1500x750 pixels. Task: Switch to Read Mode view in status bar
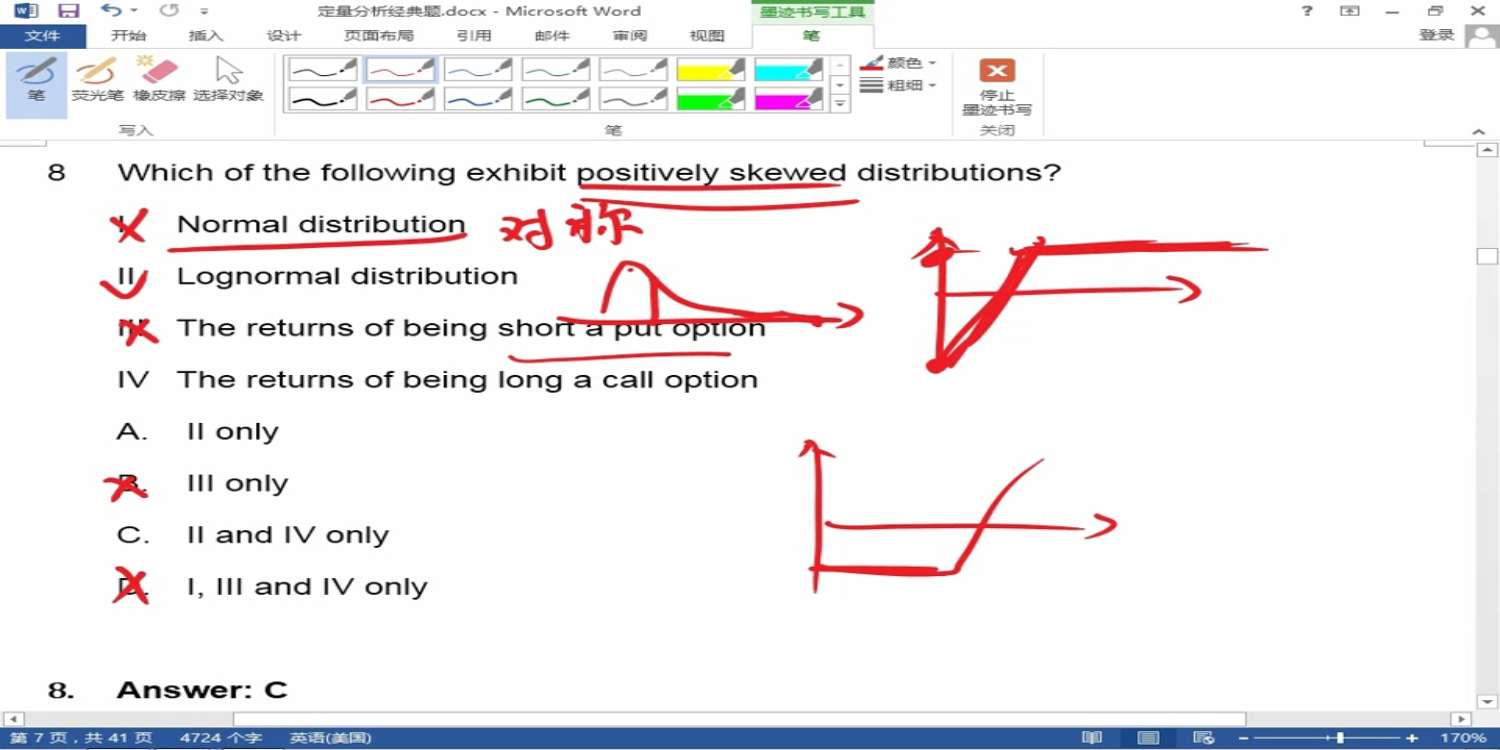pos(1092,738)
